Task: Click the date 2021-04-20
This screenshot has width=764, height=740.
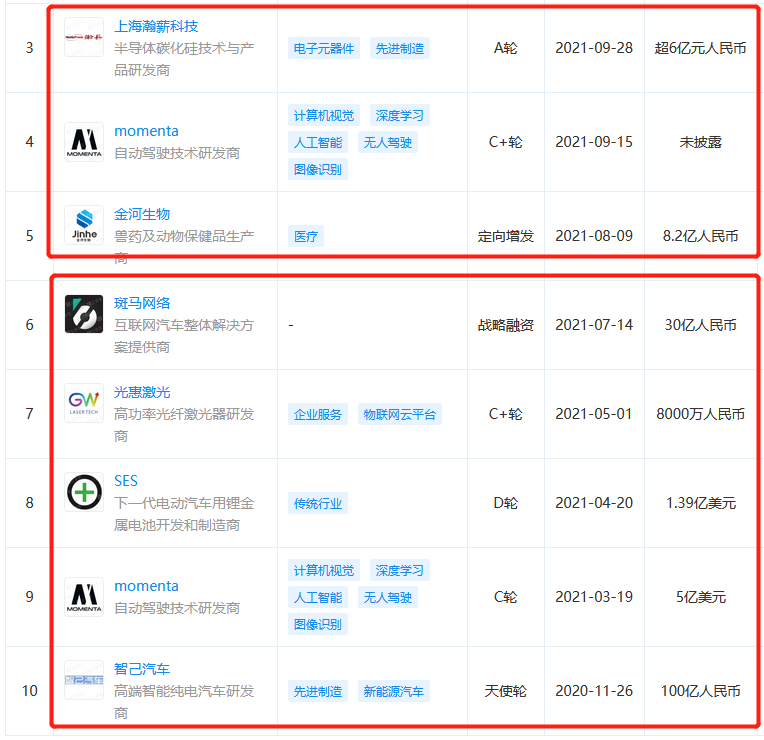Action: tap(594, 503)
